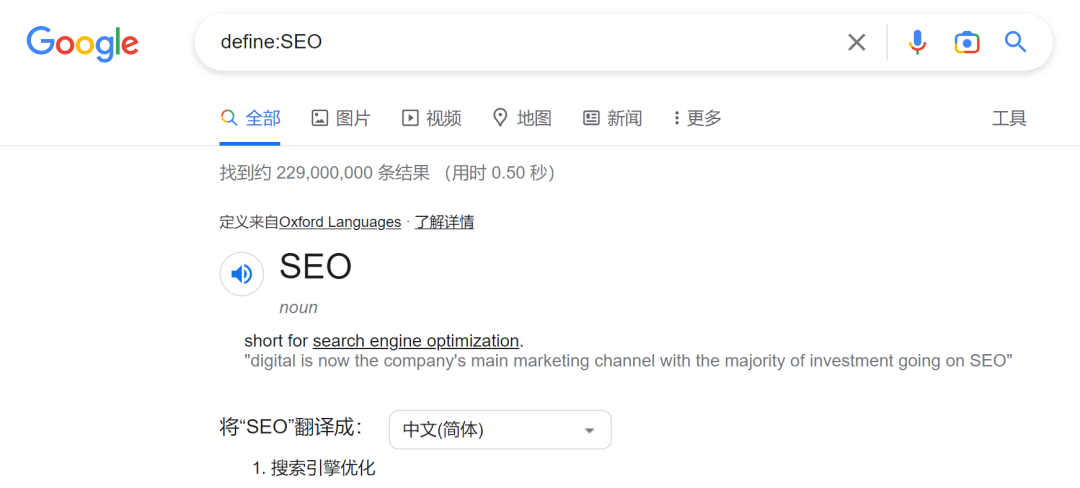Image resolution: width=1080 pixels, height=488 pixels.
Task: Open the 工具 (Tools) options
Action: 1009,118
